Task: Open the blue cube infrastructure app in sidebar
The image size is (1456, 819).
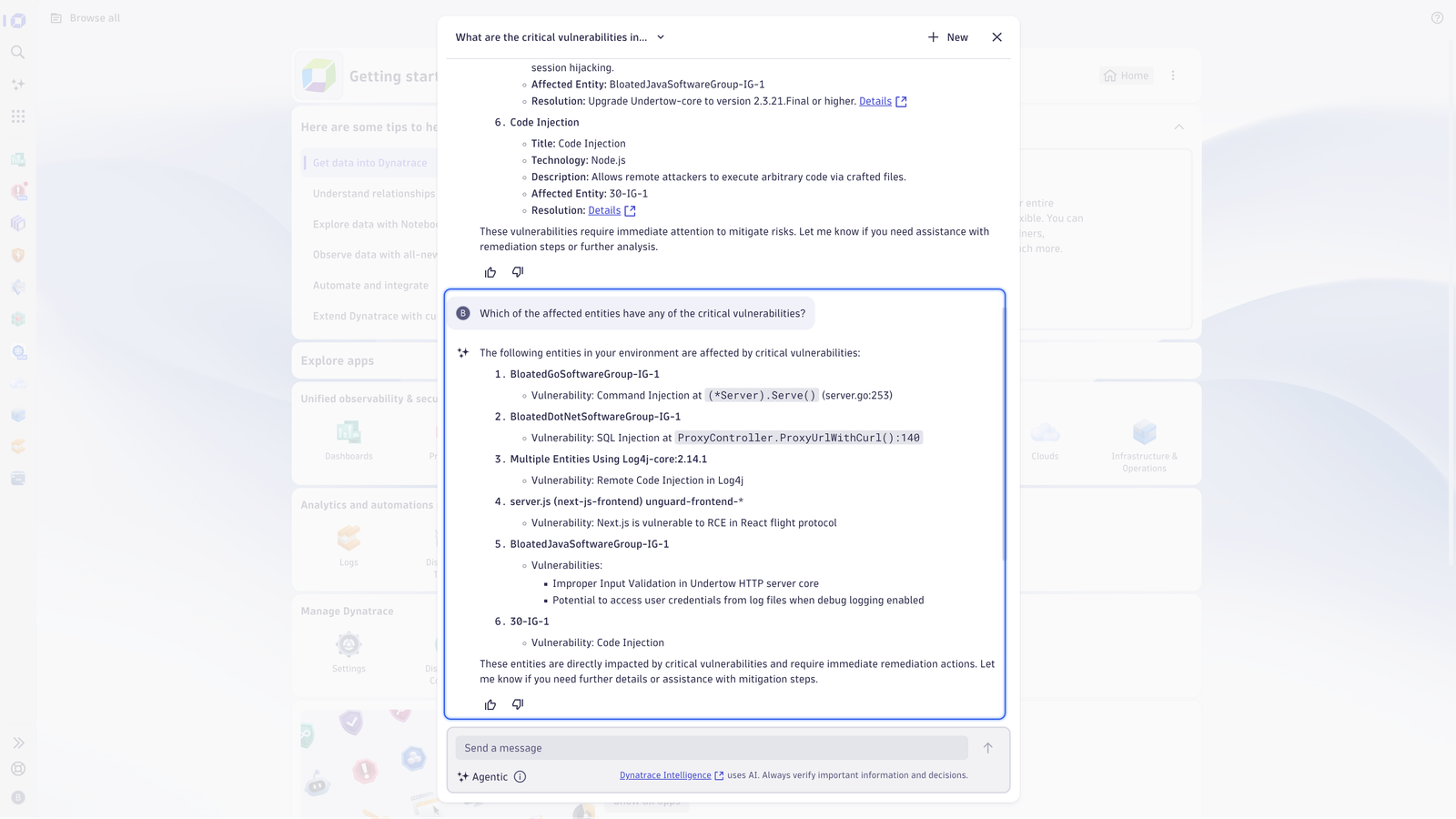Action: coord(18,416)
